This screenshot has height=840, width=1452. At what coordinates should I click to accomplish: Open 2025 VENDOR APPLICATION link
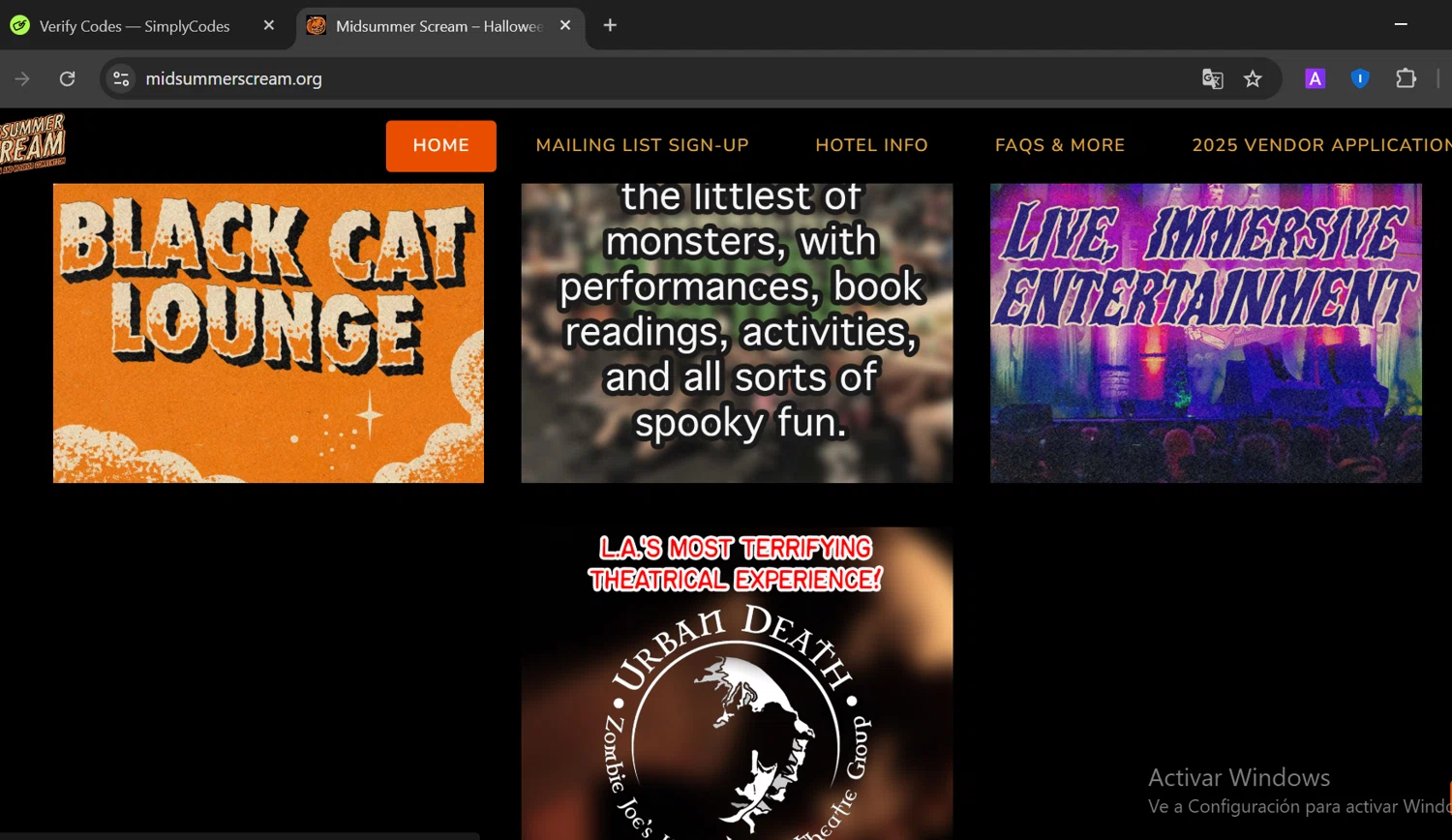pos(1321,145)
